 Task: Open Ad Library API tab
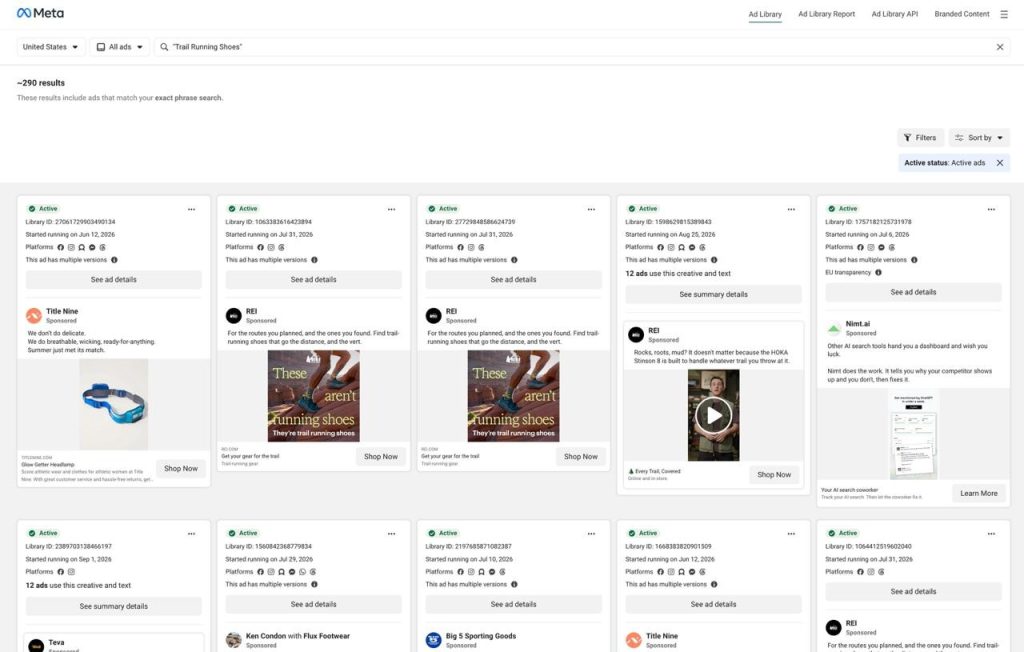pyautogui.click(x=895, y=14)
